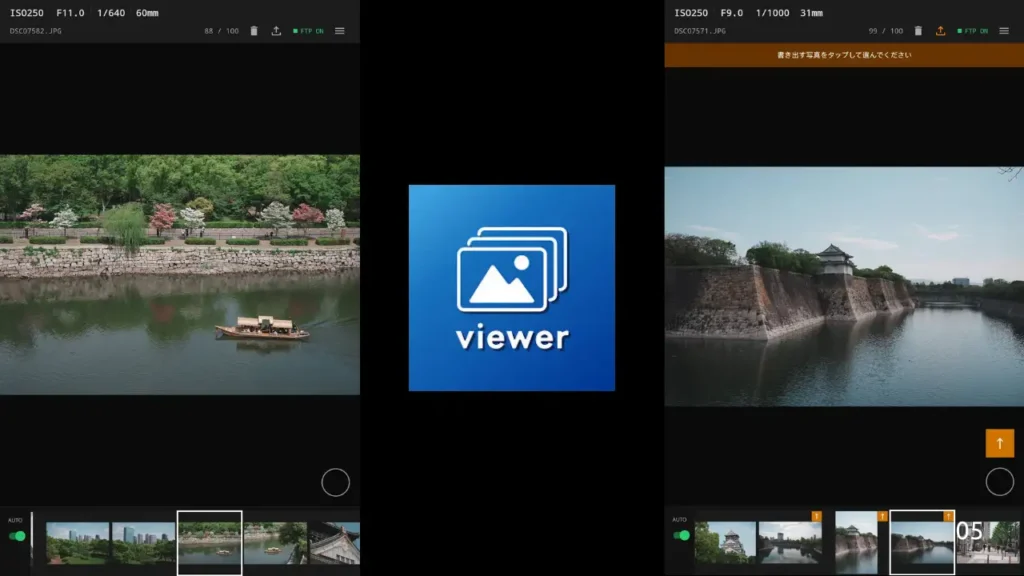This screenshot has width=1024, height=576.
Task: Open the hamburger menu in the DSC07582.JPG screen
Action: click(x=340, y=31)
